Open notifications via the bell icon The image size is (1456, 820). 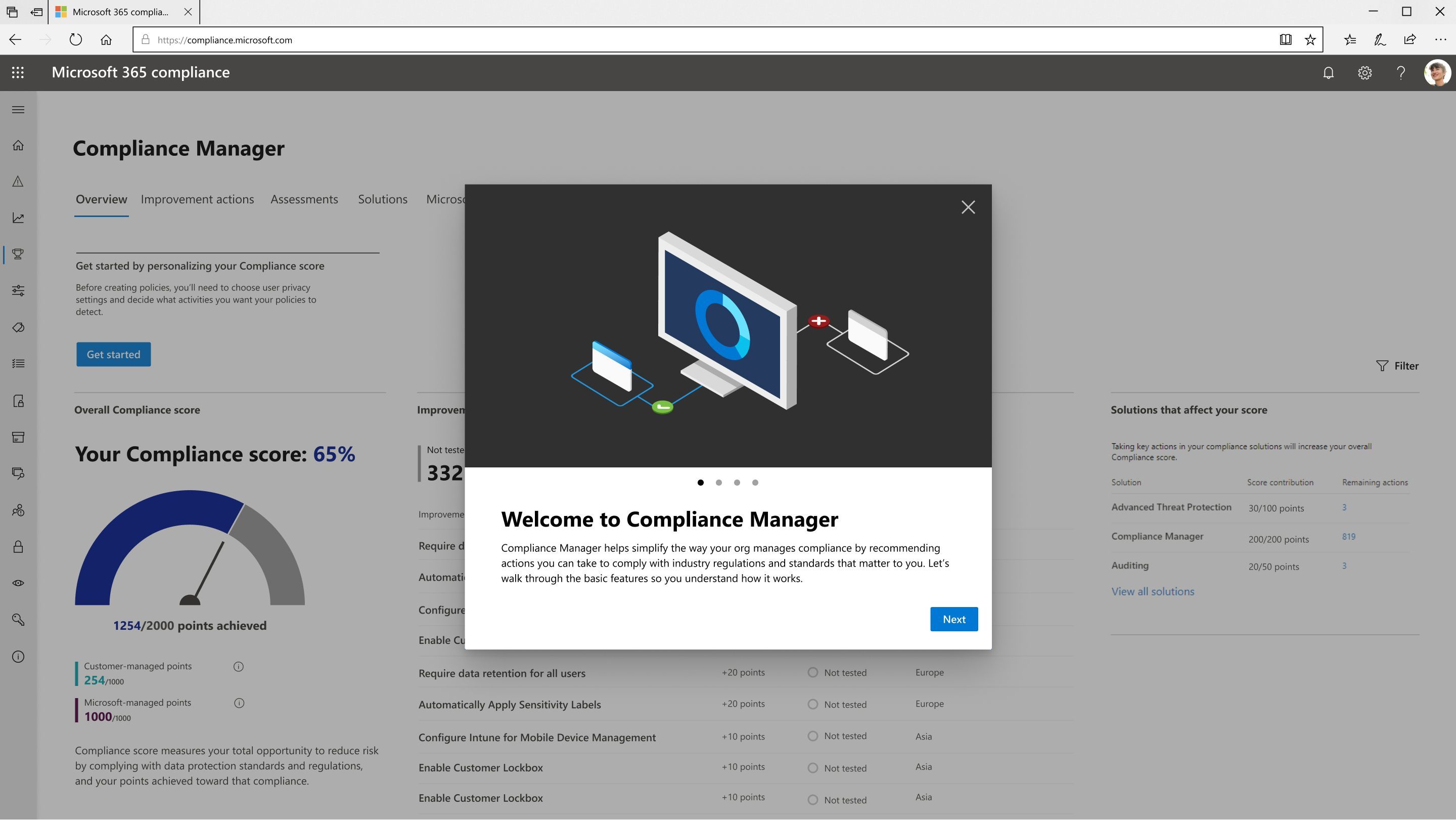tap(1328, 72)
